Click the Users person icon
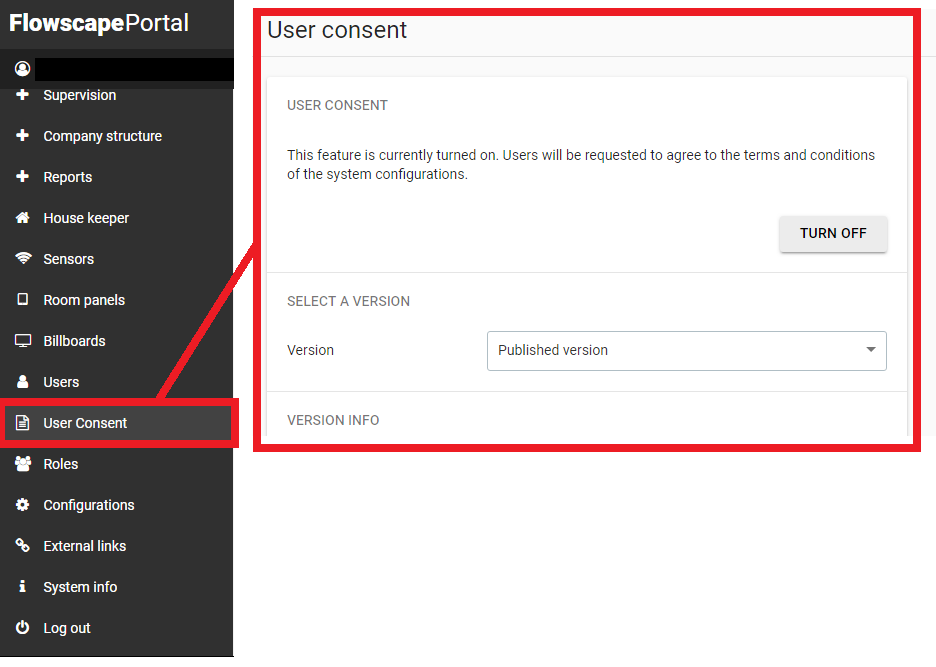 22,381
